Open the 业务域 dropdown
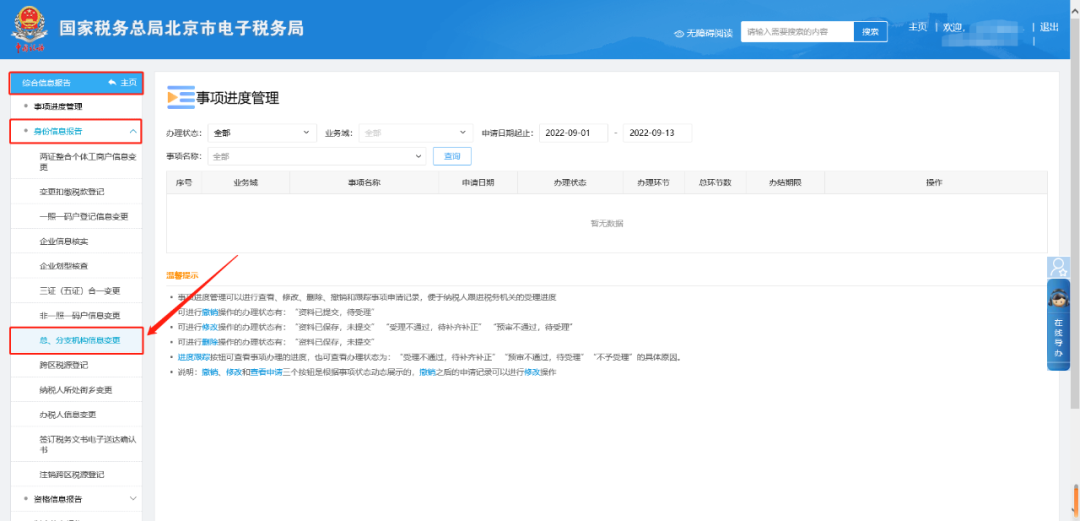This screenshot has height=521, width=1080. pos(416,133)
